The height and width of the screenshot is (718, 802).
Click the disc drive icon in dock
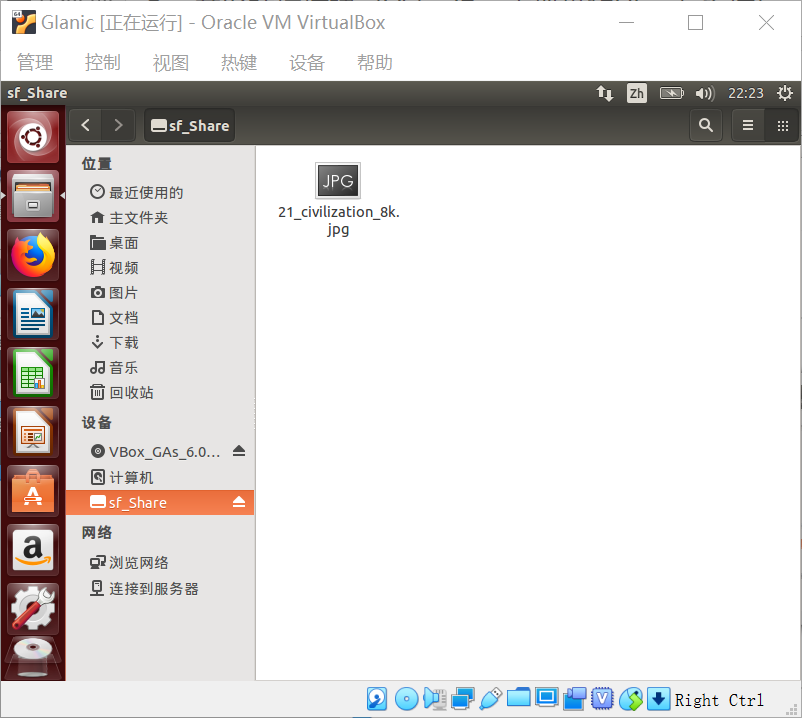pos(33,659)
